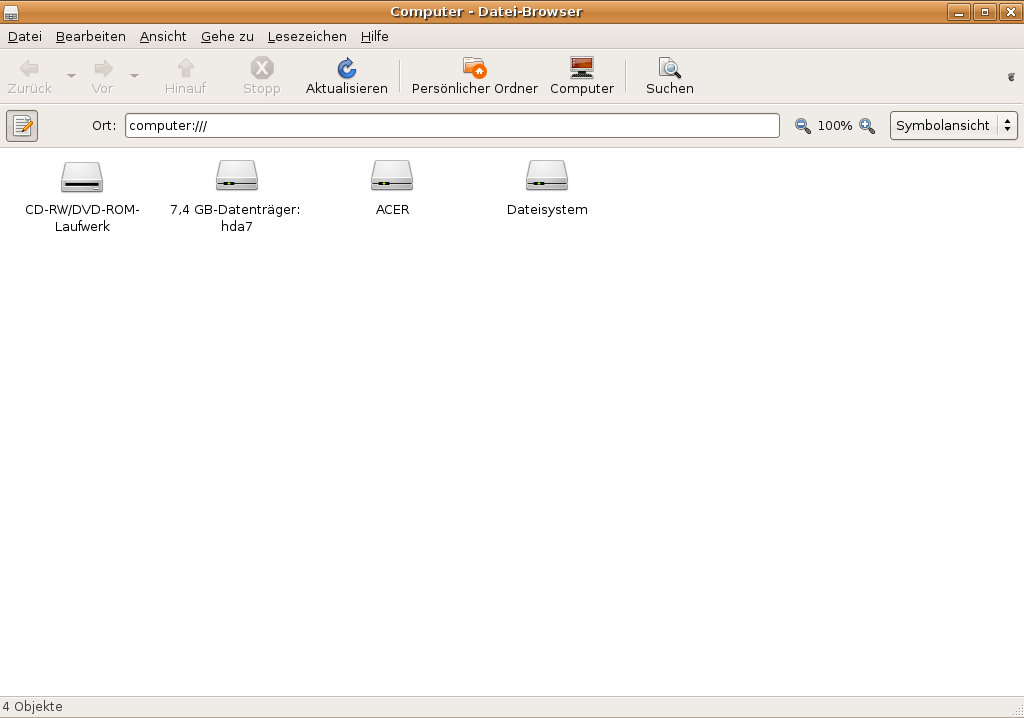Click the Ort location text field

(x=452, y=126)
